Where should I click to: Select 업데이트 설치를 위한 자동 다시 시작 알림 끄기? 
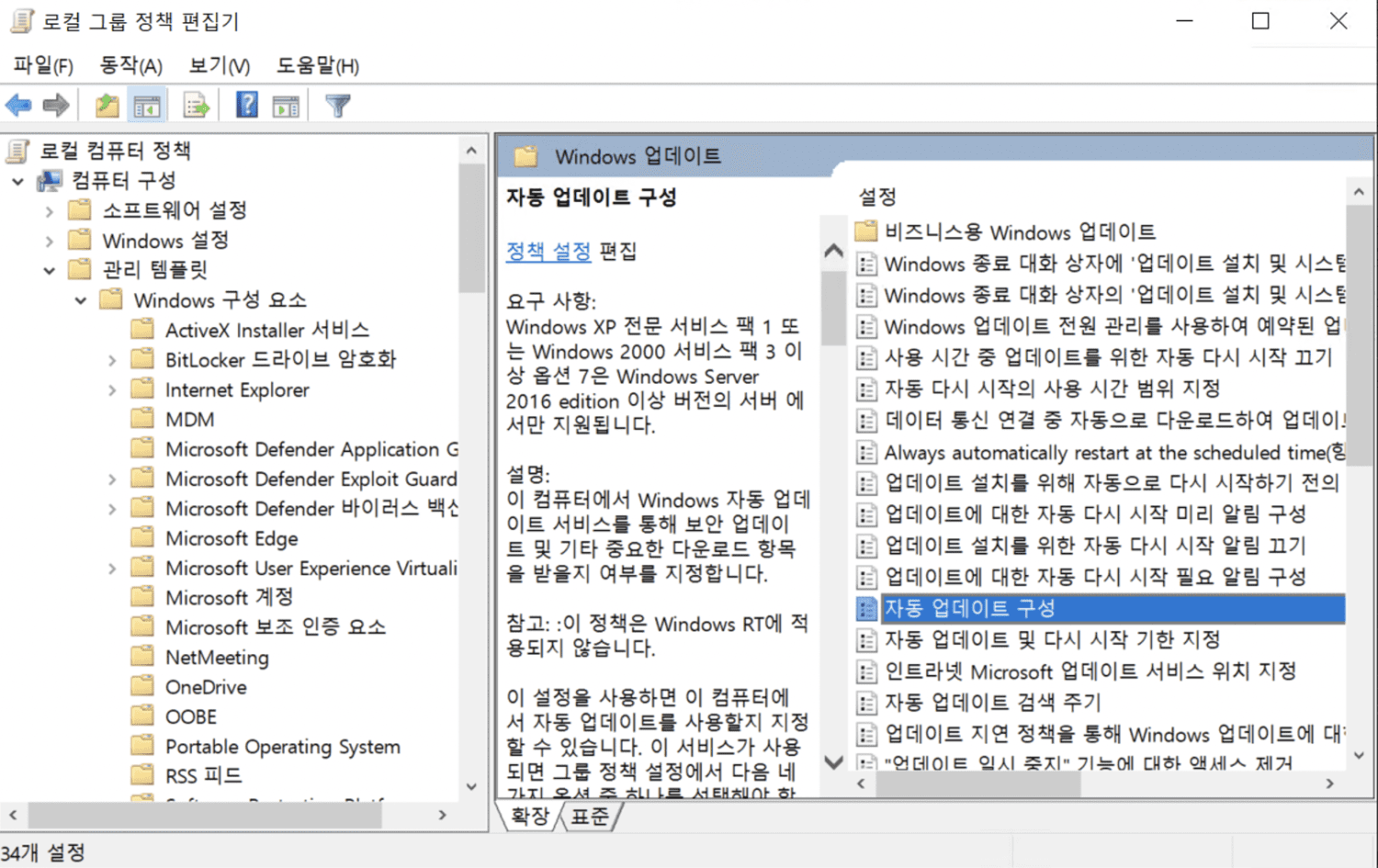(x=1095, y=546)
